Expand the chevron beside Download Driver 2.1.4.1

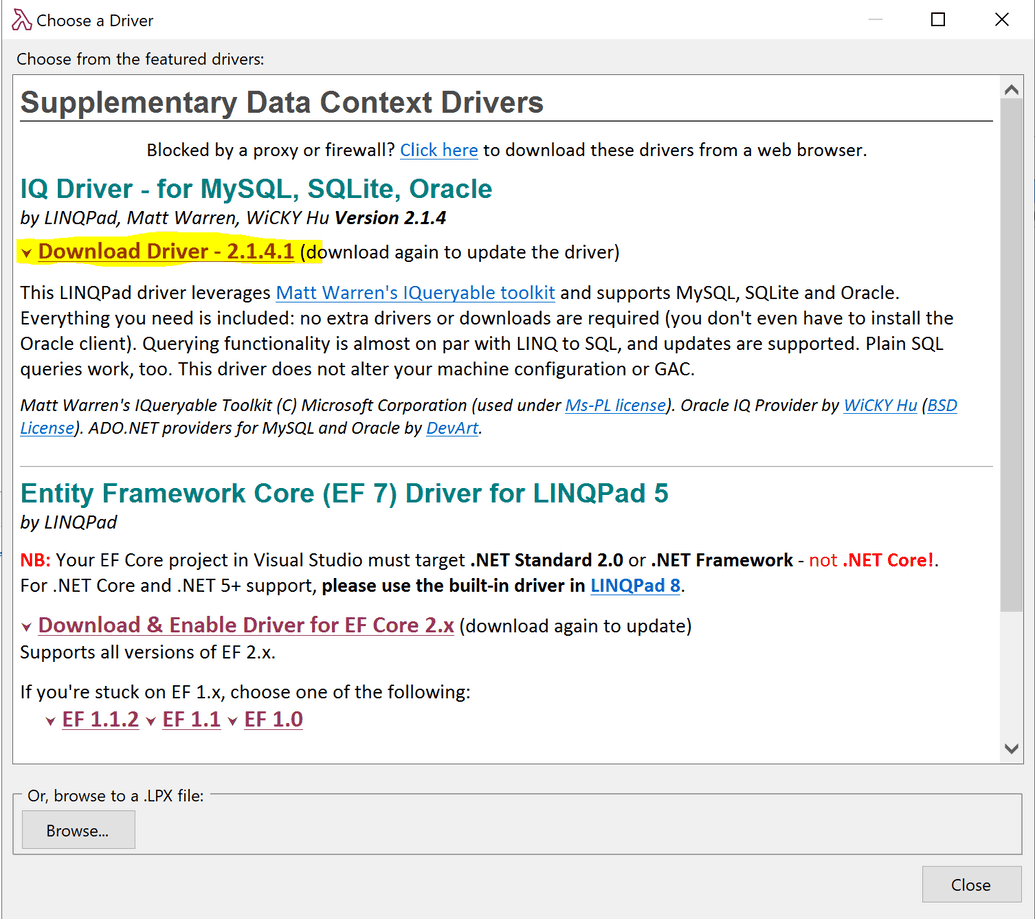pyautogui.click(x=26, y=252)
